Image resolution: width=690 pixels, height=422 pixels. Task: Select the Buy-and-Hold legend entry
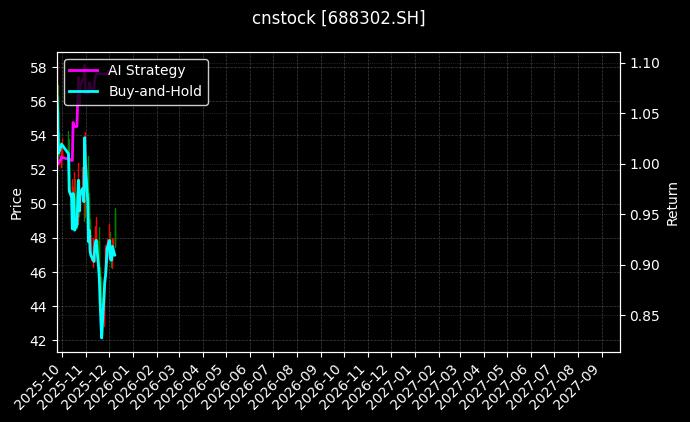(155, 91)
